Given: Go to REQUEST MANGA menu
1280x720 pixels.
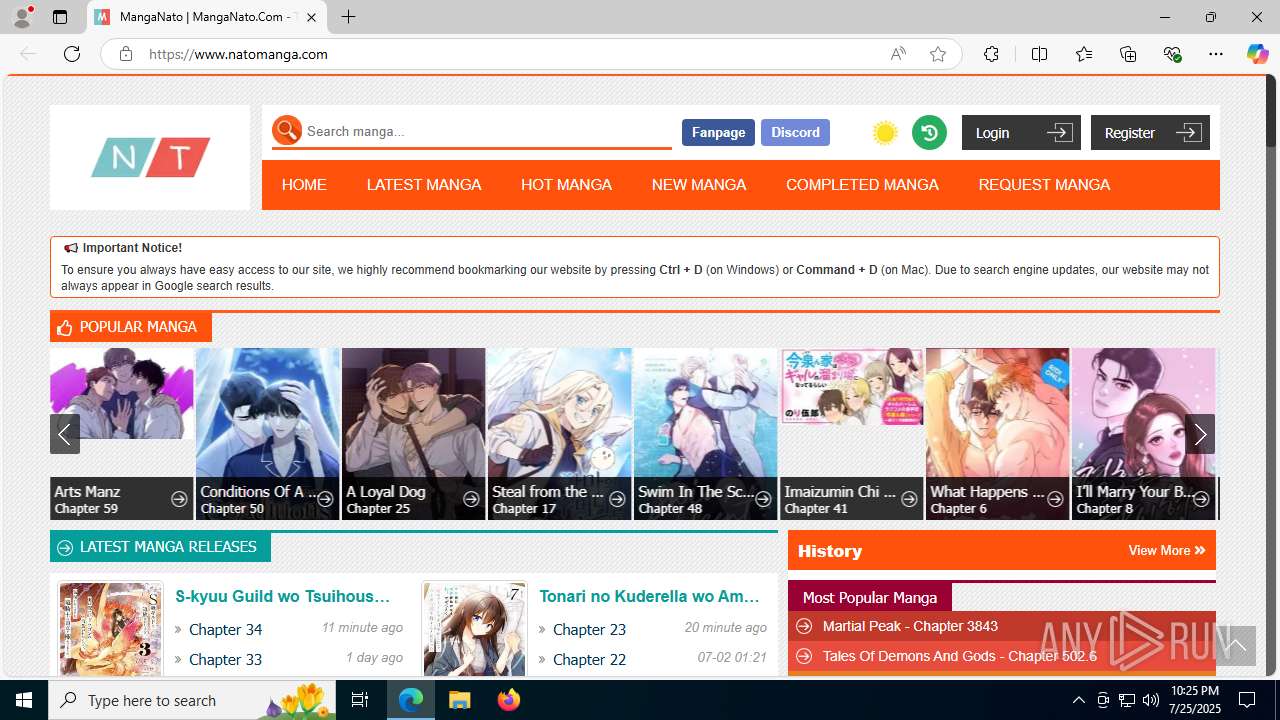Looking at the screenshot, I should tap(1044, 185).
